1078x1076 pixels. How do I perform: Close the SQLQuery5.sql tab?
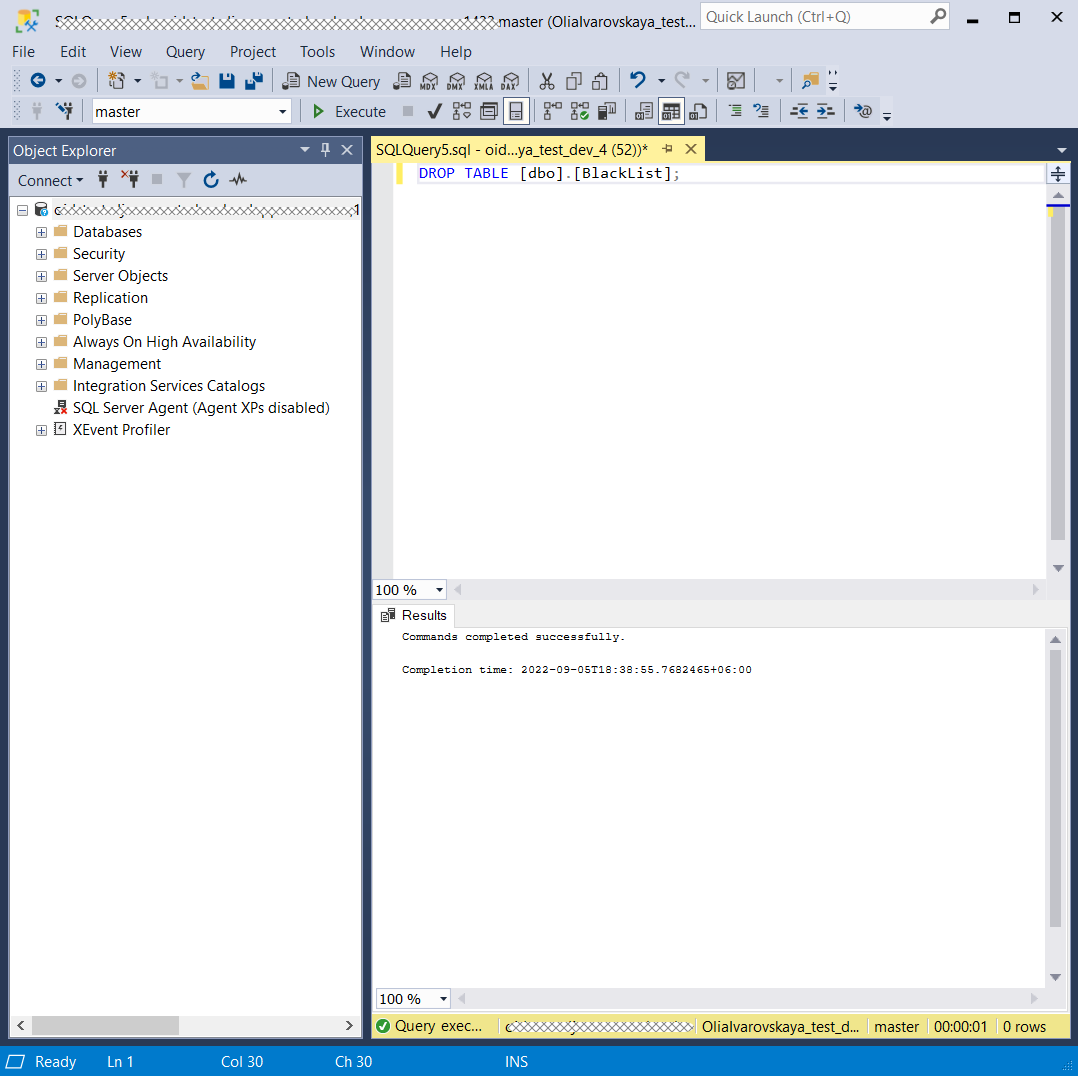(691, 149)
